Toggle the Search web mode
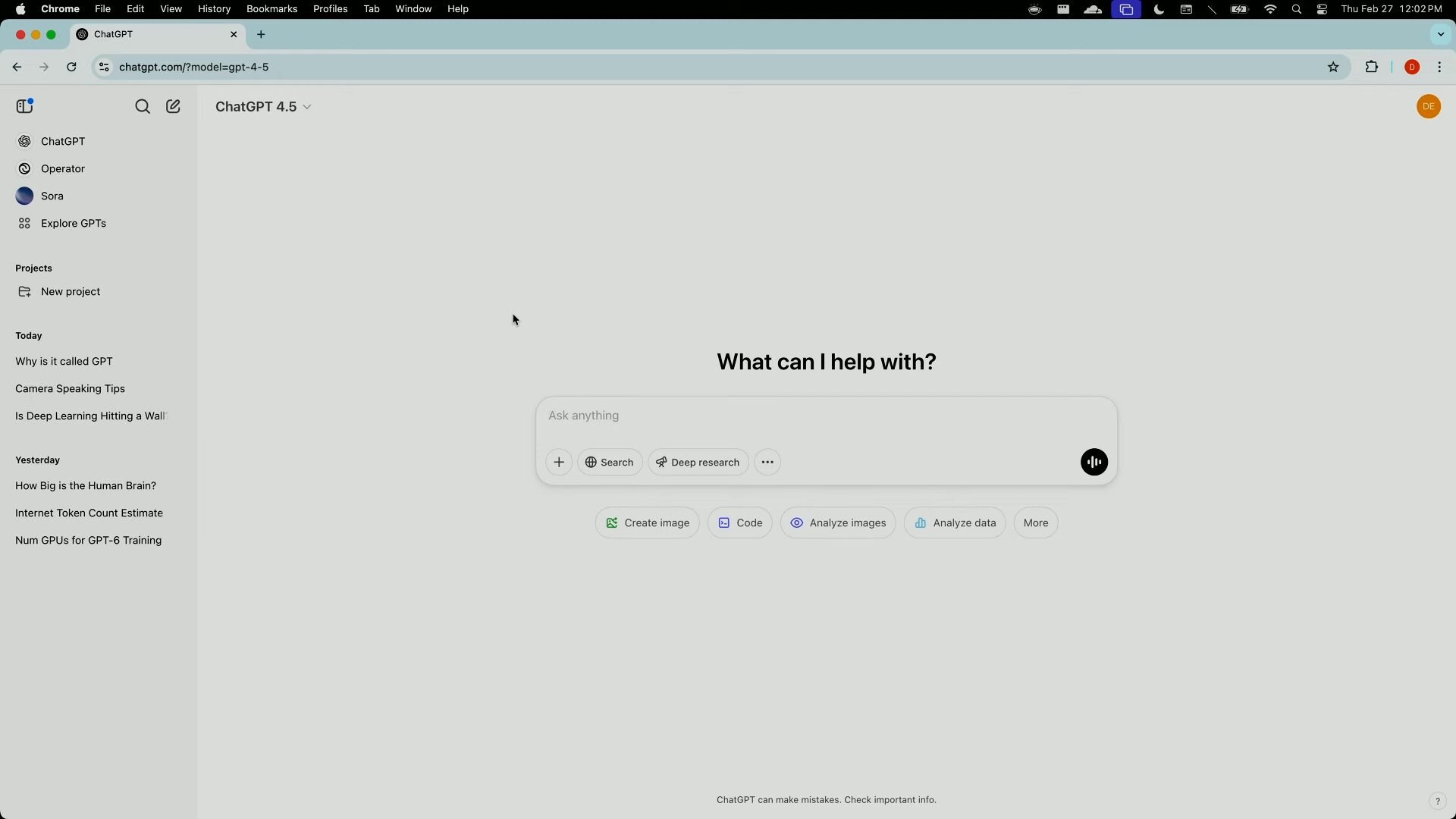 point(610,462)
